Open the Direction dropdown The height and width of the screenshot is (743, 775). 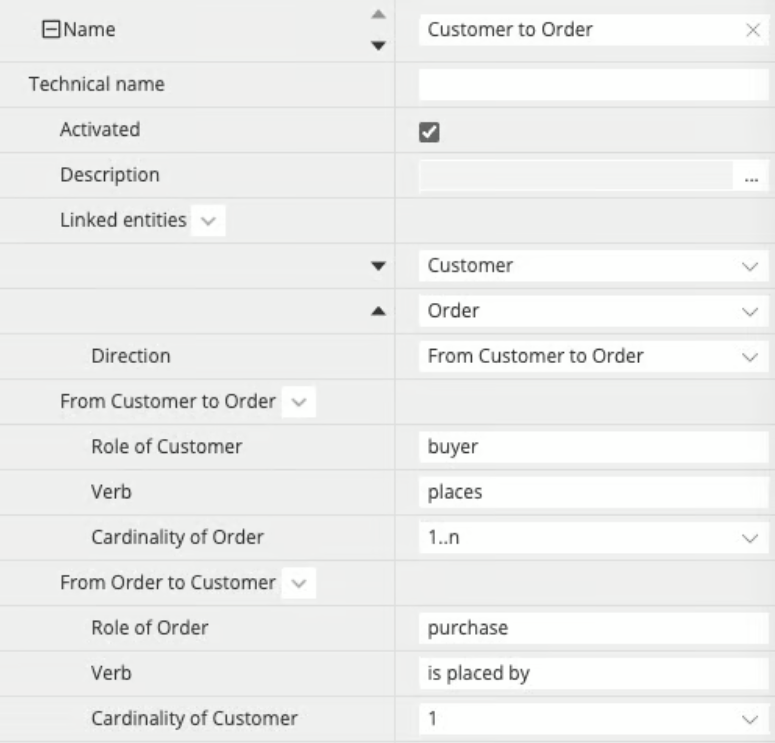tap(749, 356)
